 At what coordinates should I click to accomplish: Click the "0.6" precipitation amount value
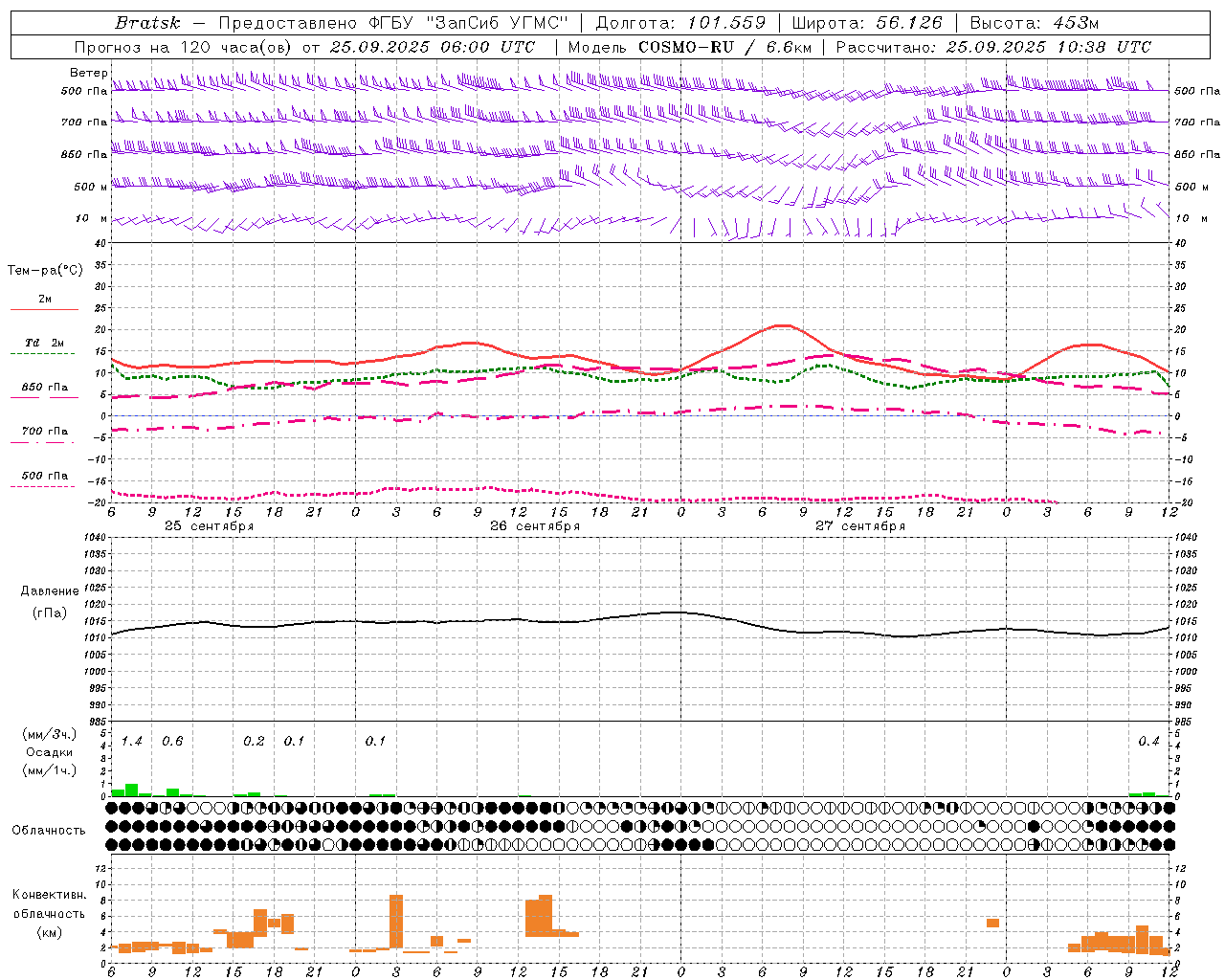(172, 742)
